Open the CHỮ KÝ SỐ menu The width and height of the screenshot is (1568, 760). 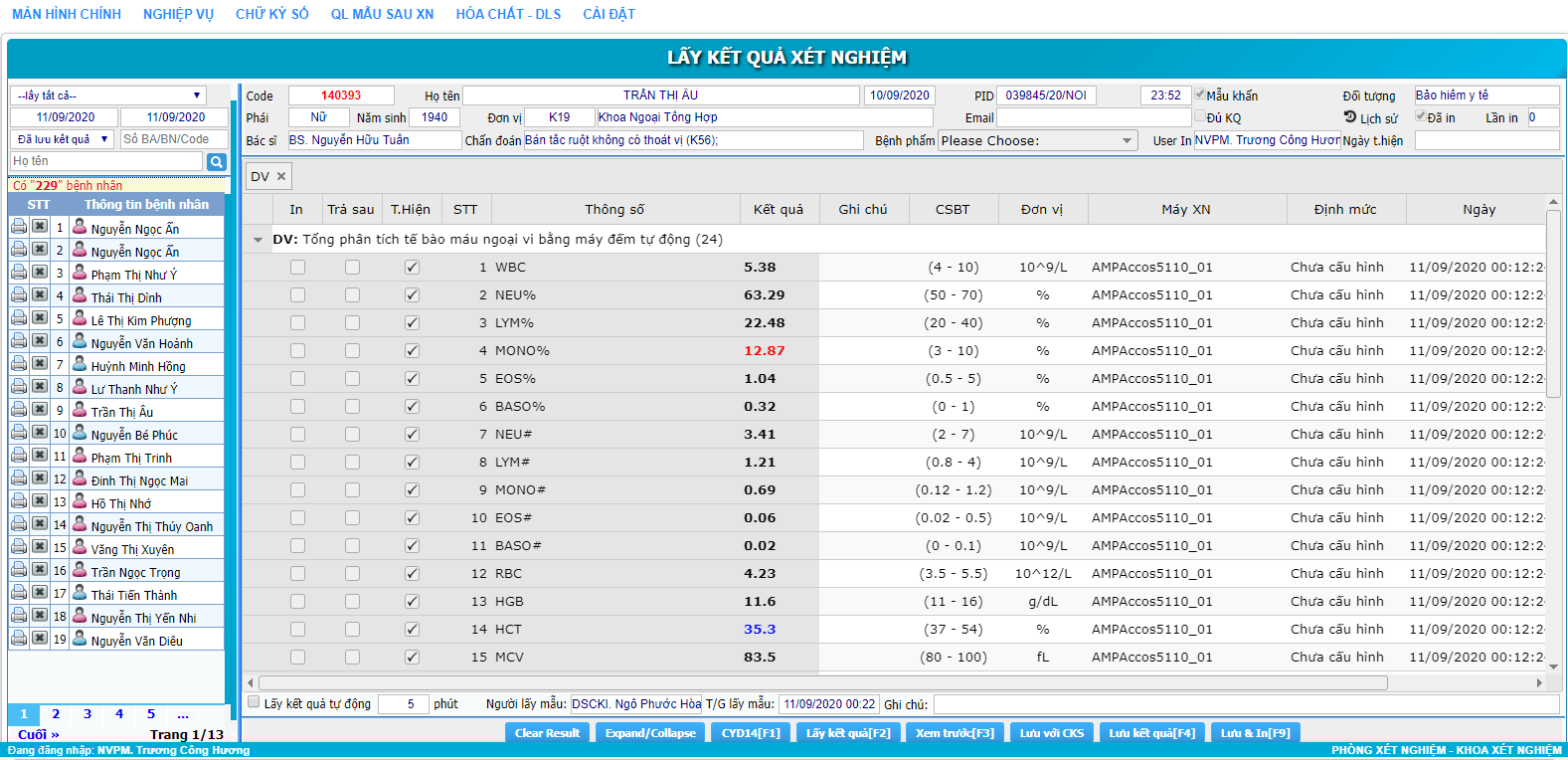point(271,14)
